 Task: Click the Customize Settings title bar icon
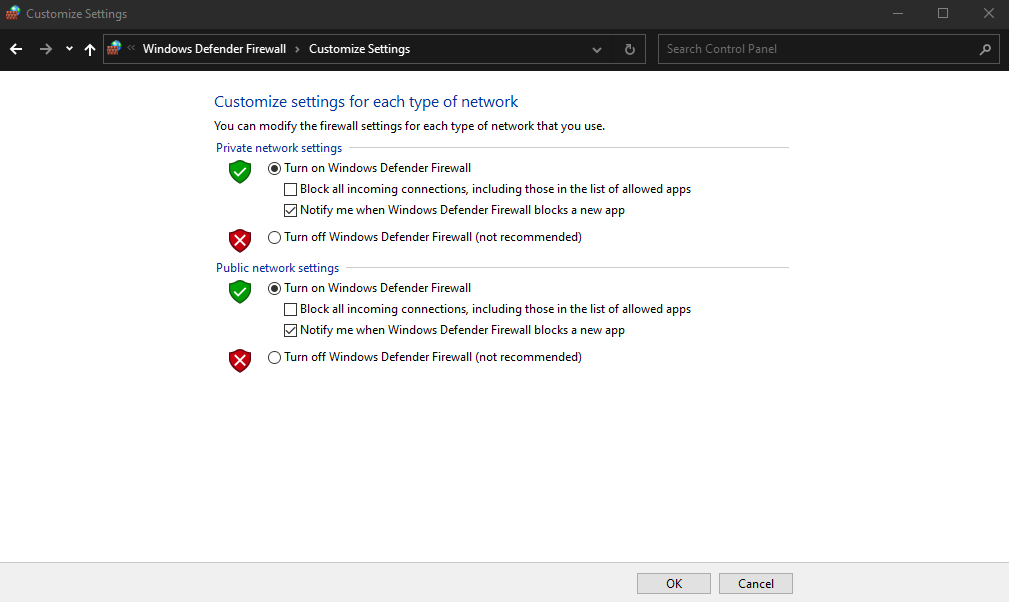(13, 13)
